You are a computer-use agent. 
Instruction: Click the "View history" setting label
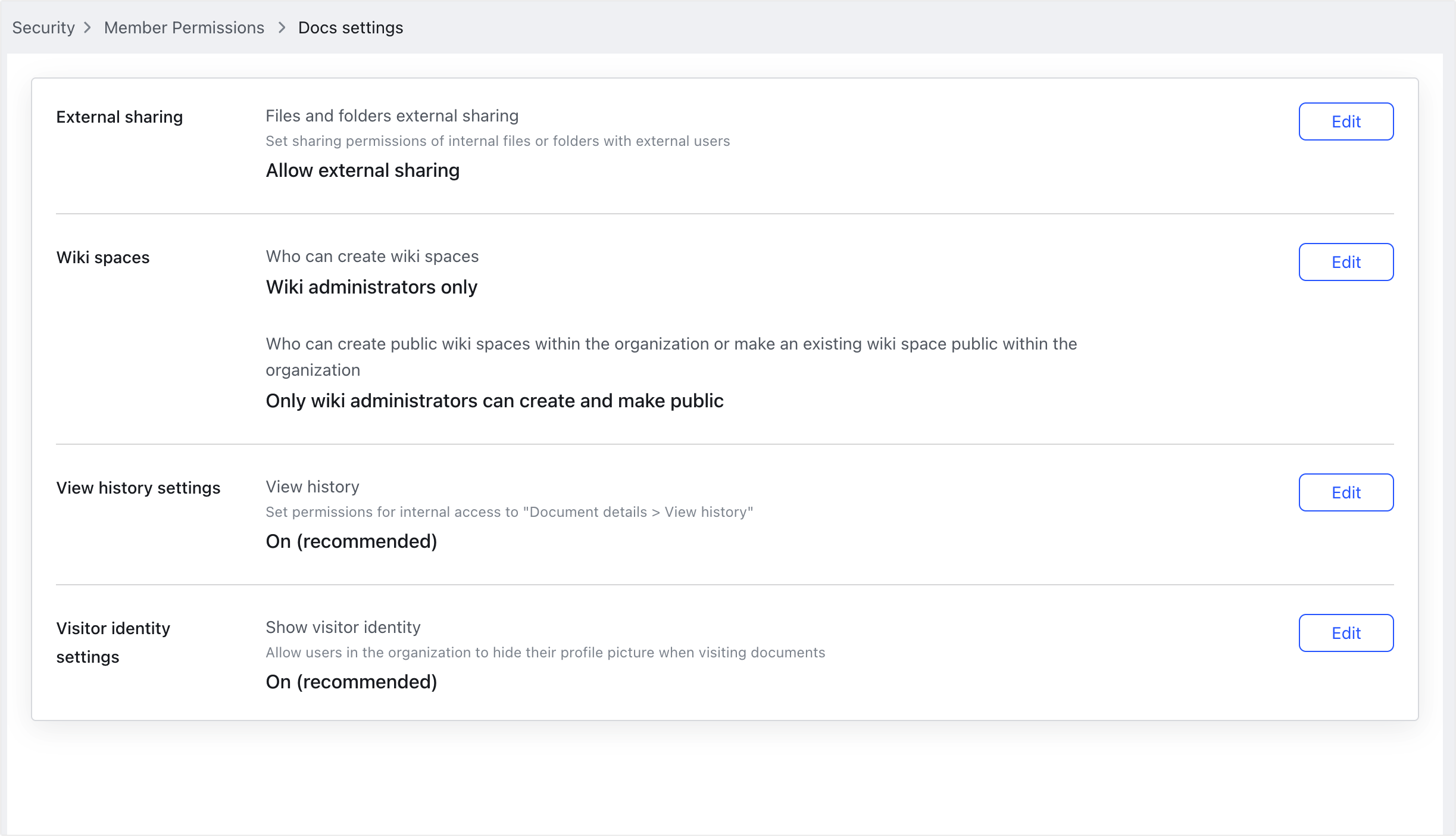[313, 486]
